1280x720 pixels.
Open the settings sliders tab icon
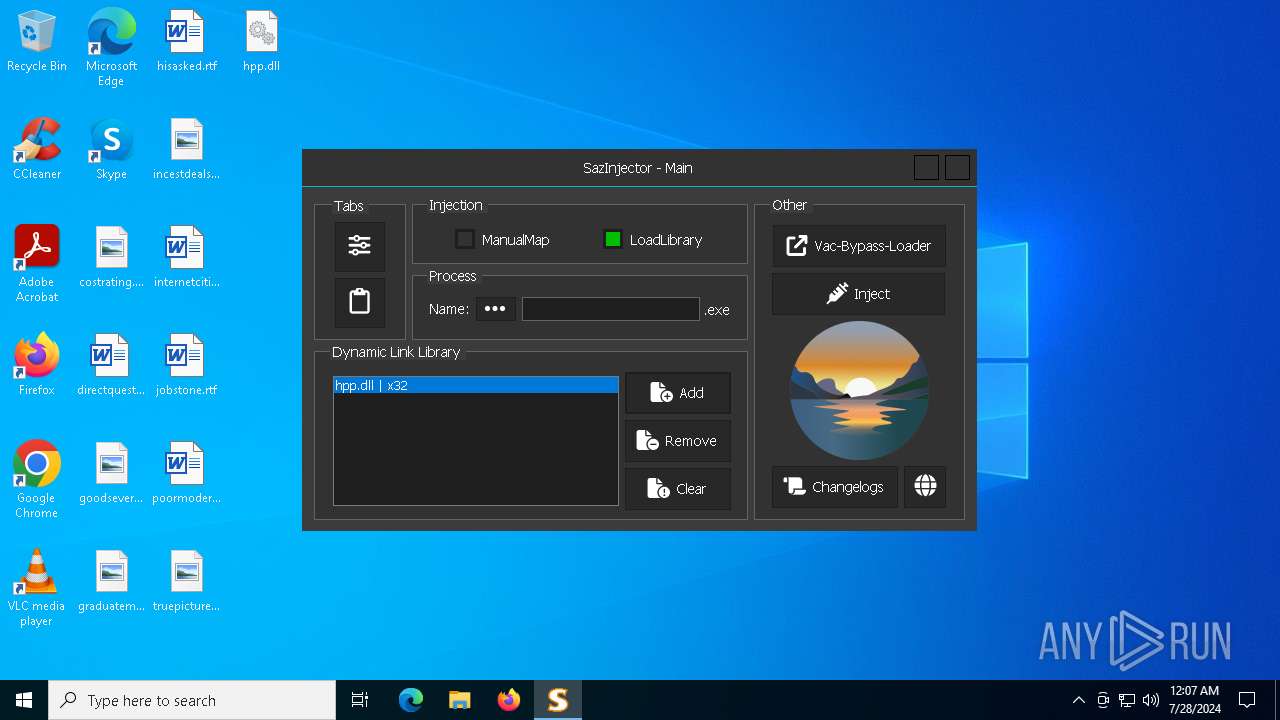pyautogui.click(x=360, y=246)
